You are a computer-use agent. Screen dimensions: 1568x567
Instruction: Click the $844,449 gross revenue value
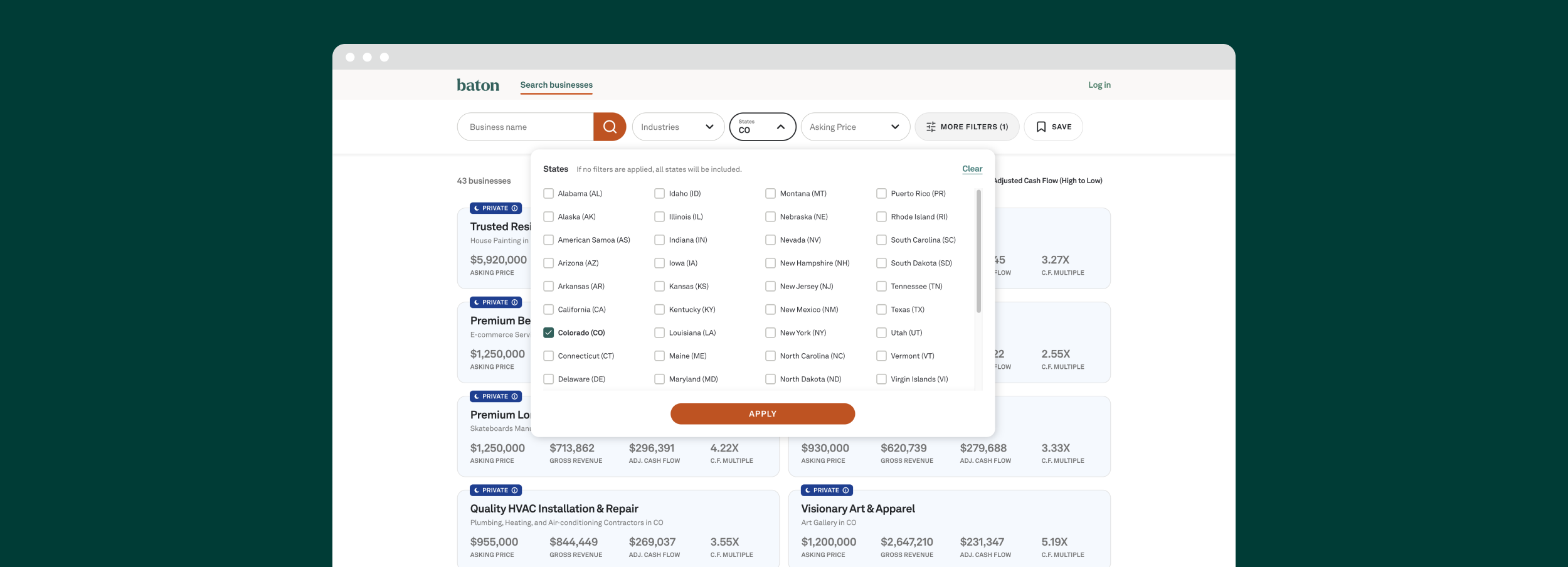click(x=574, y=543)
